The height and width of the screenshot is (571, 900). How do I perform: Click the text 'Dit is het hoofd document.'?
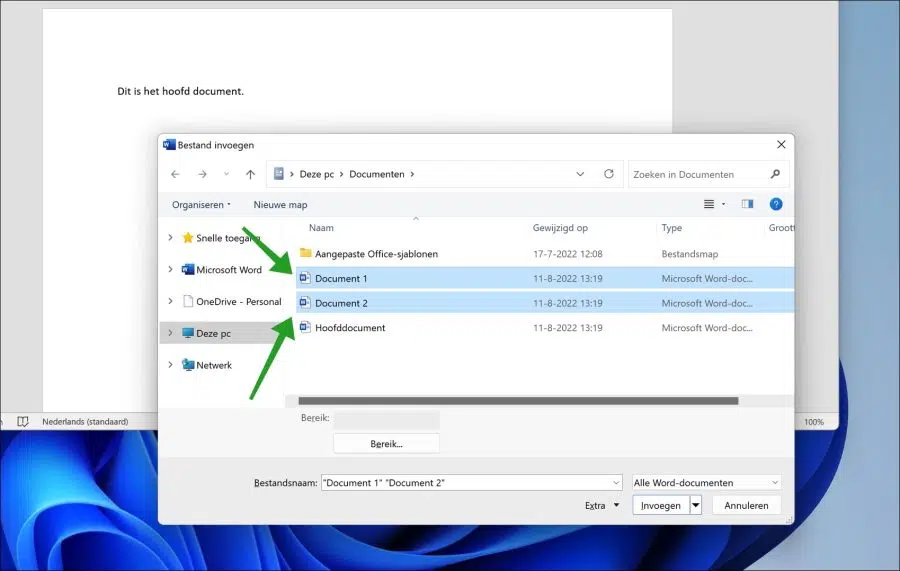coord(180,91)
